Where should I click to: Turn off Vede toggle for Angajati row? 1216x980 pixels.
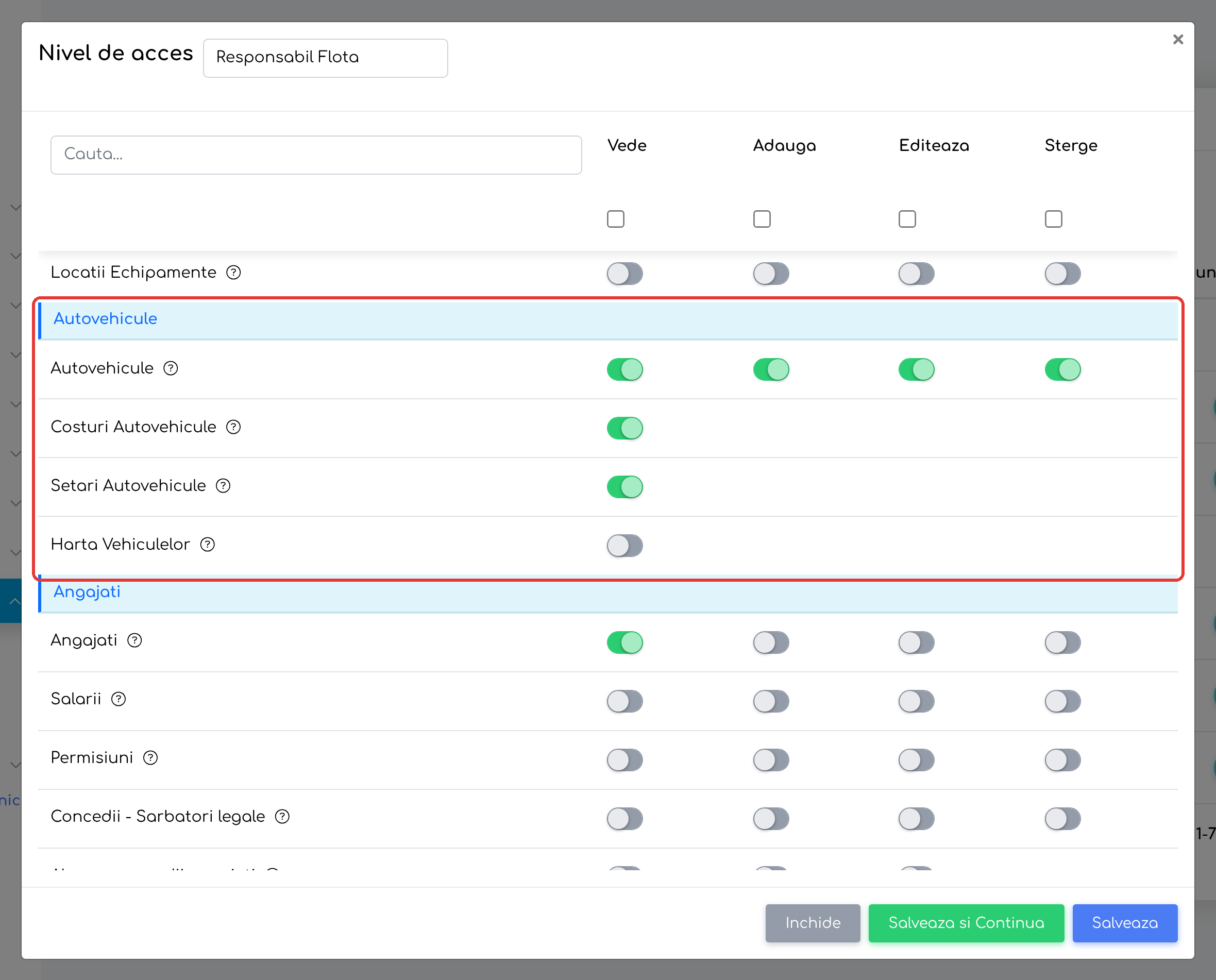tap(625, 643)
